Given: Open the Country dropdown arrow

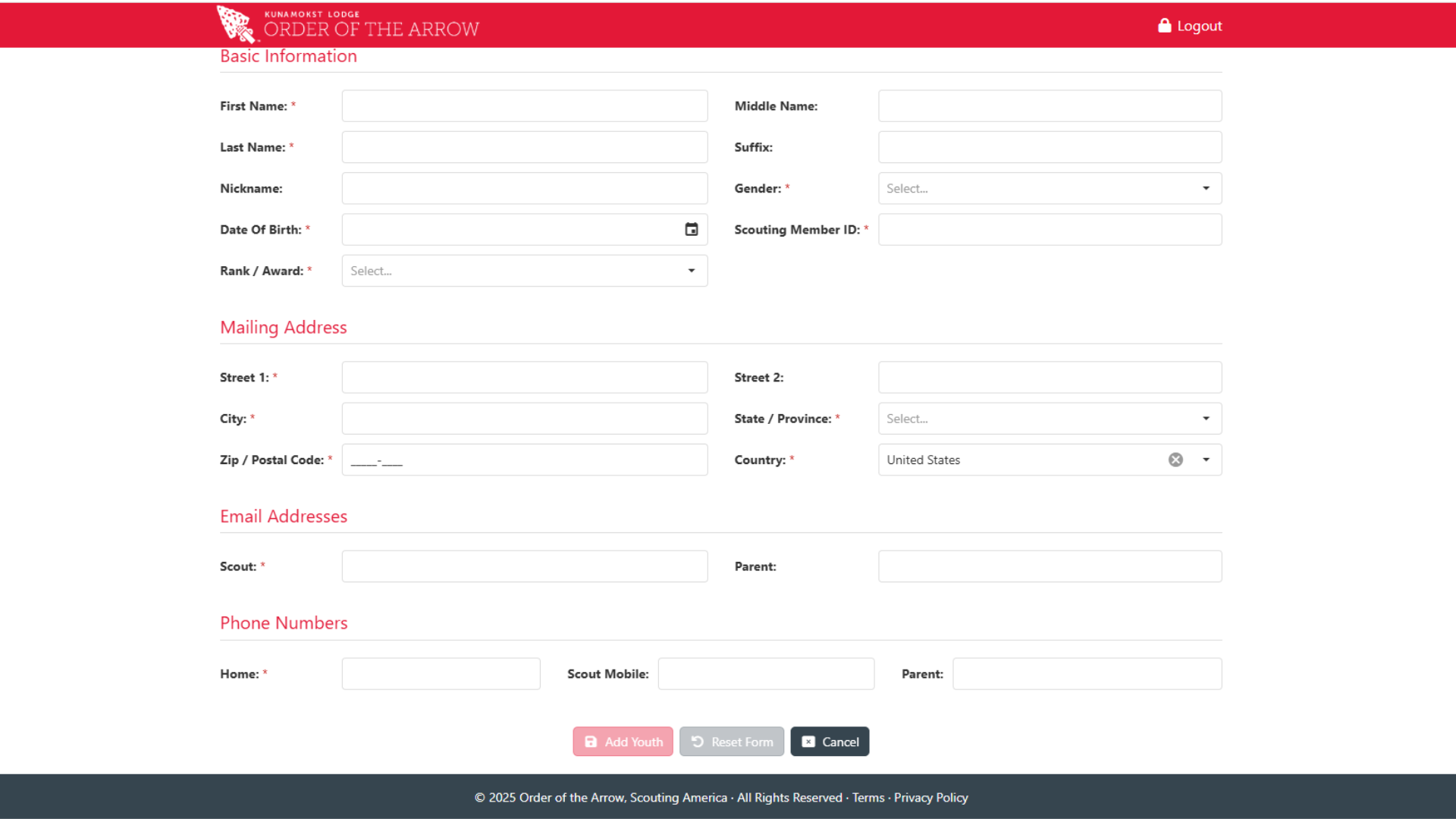Looking at the screenshot, I should 1206,460.
